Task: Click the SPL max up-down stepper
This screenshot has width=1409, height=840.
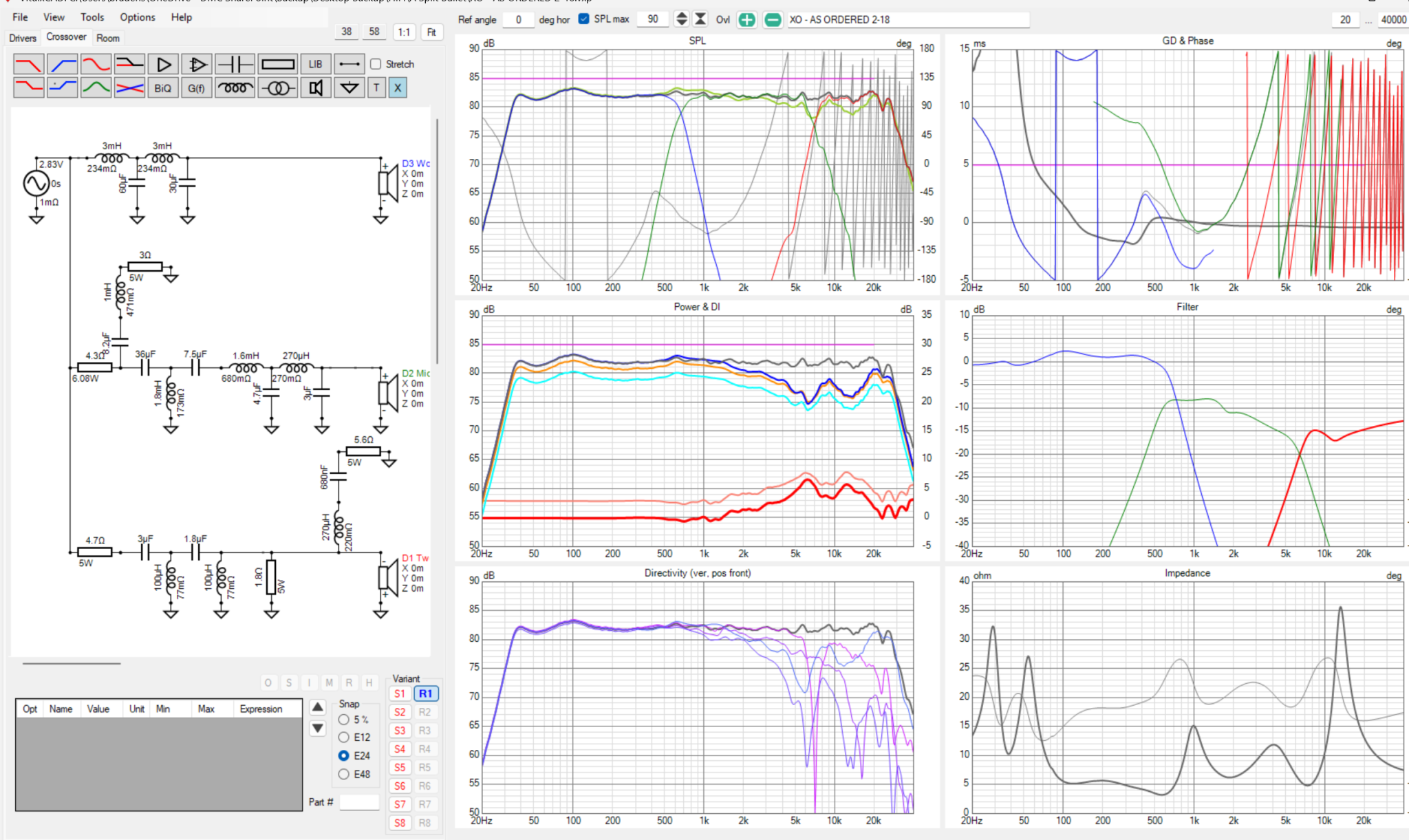Action: pyautogui.click(x=681, y=19)
